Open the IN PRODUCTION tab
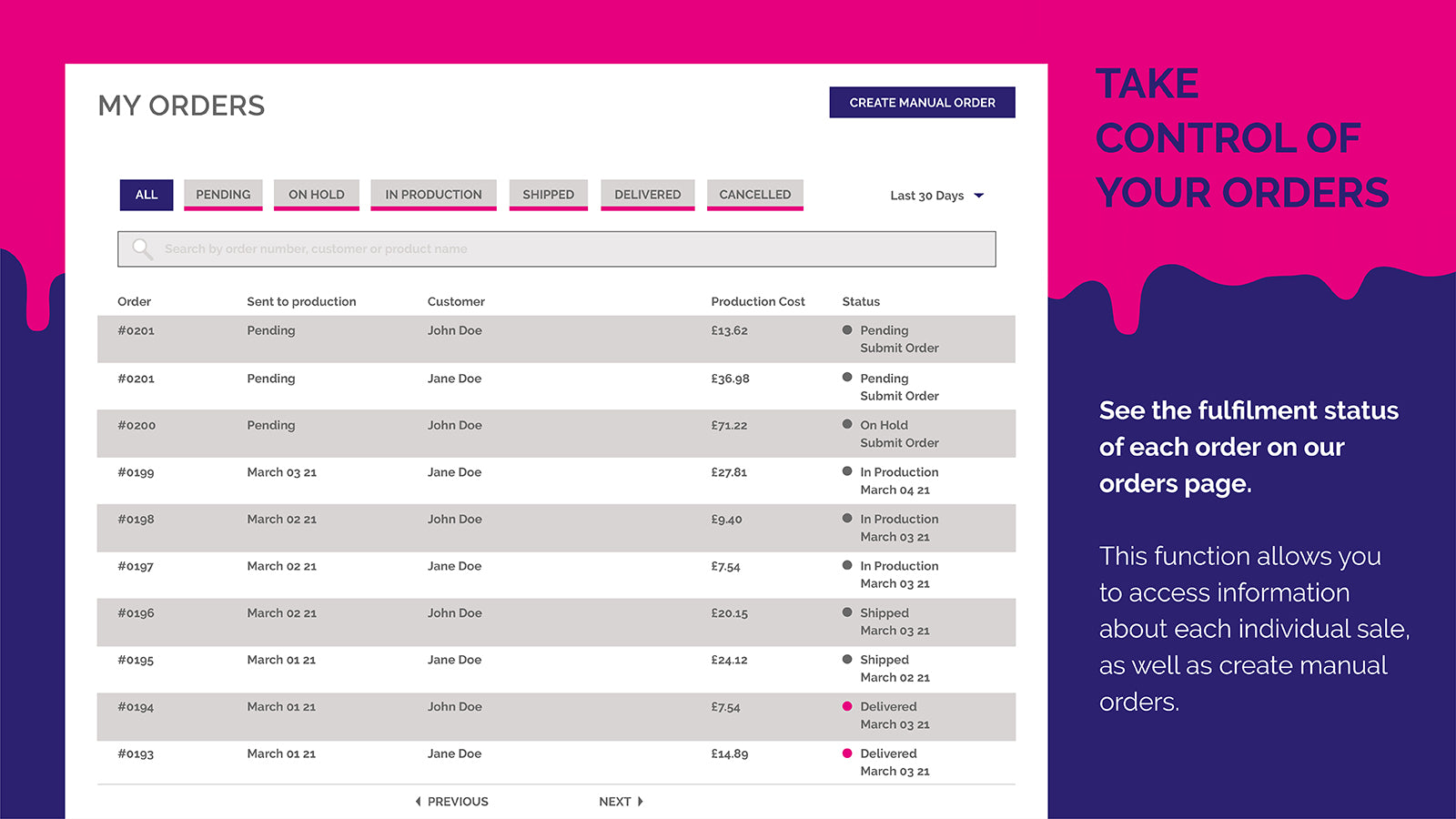1456x819 pixels. [433, 195]
